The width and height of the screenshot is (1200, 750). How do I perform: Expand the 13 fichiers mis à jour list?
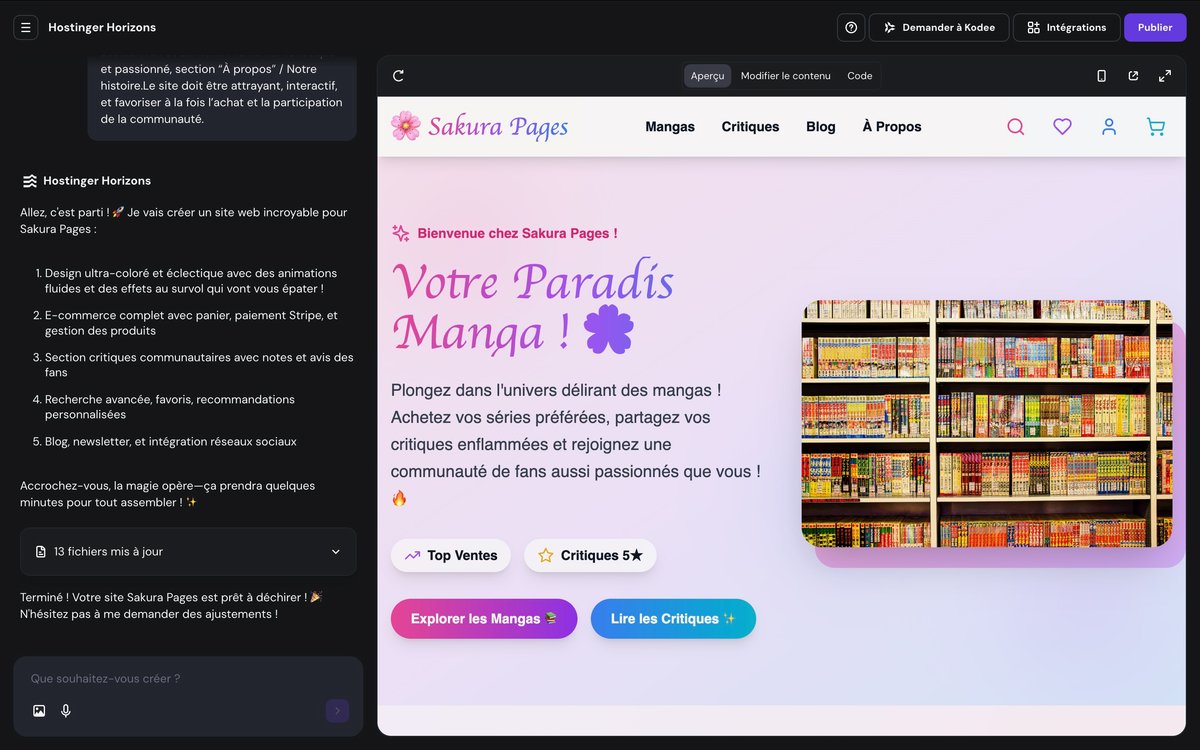(x=335, y=552)
